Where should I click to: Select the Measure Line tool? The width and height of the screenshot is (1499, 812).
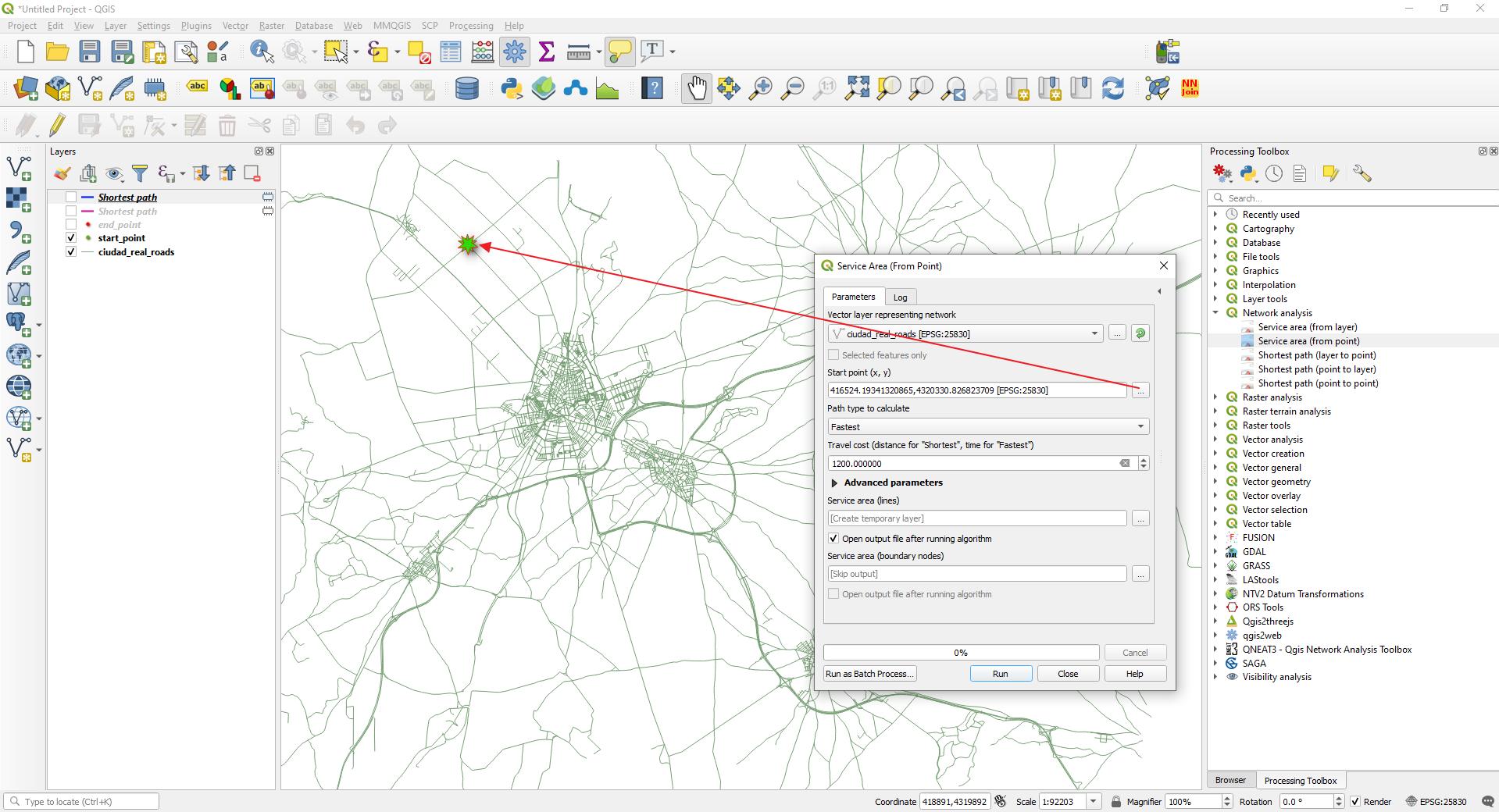pyautogui.click(x=579, y=51)
